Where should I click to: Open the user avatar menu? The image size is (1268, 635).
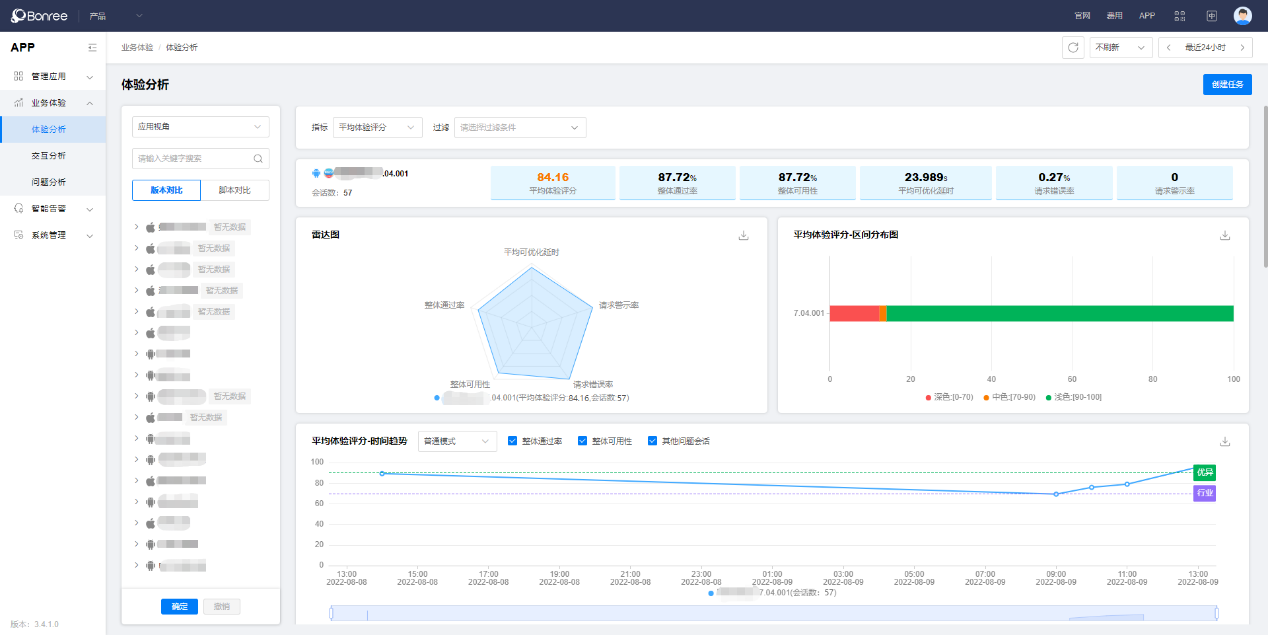click(1242, 15)
